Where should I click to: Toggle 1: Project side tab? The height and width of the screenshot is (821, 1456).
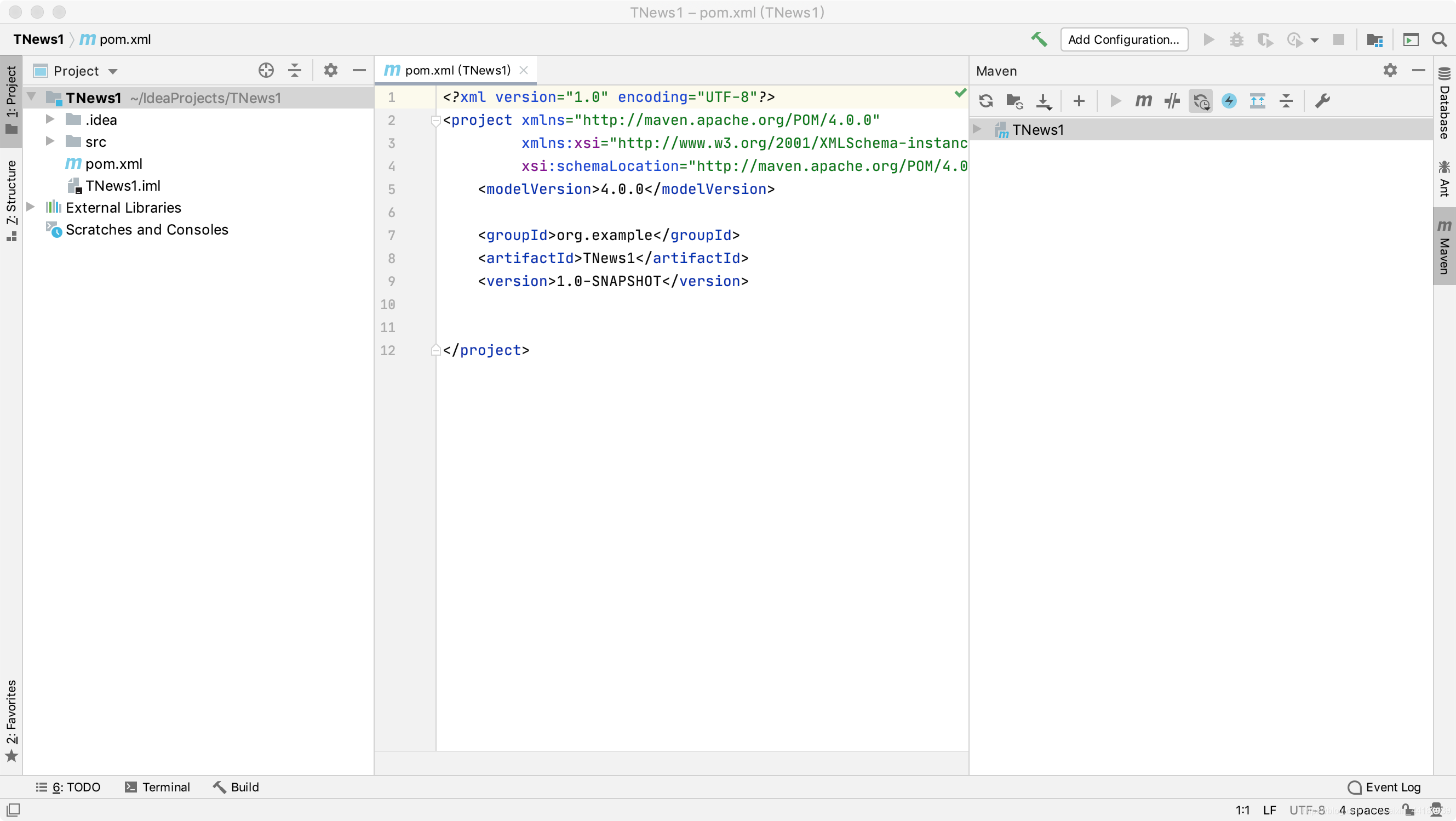coord(12,101)
